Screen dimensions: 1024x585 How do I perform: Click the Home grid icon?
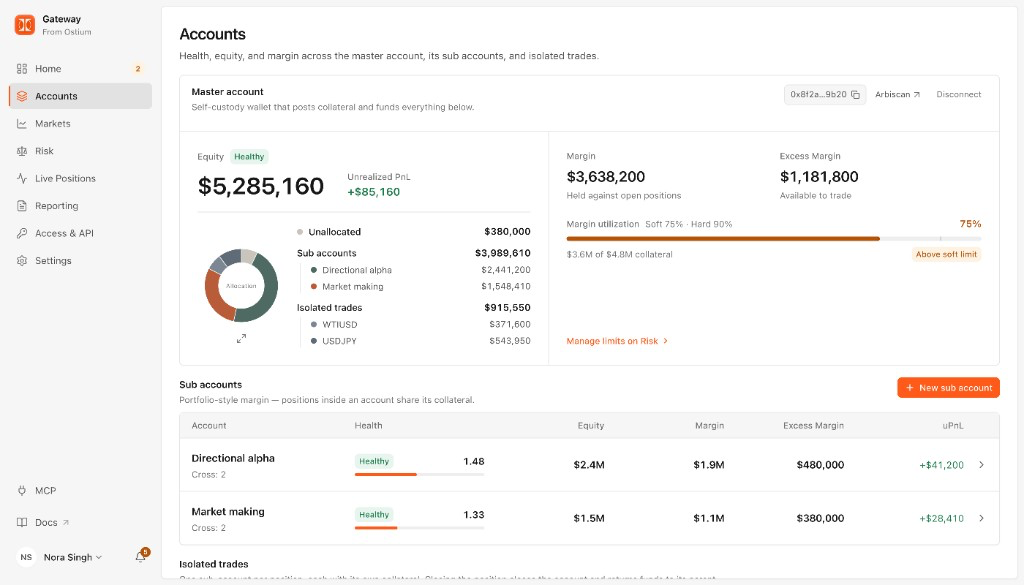pos(22,69)
